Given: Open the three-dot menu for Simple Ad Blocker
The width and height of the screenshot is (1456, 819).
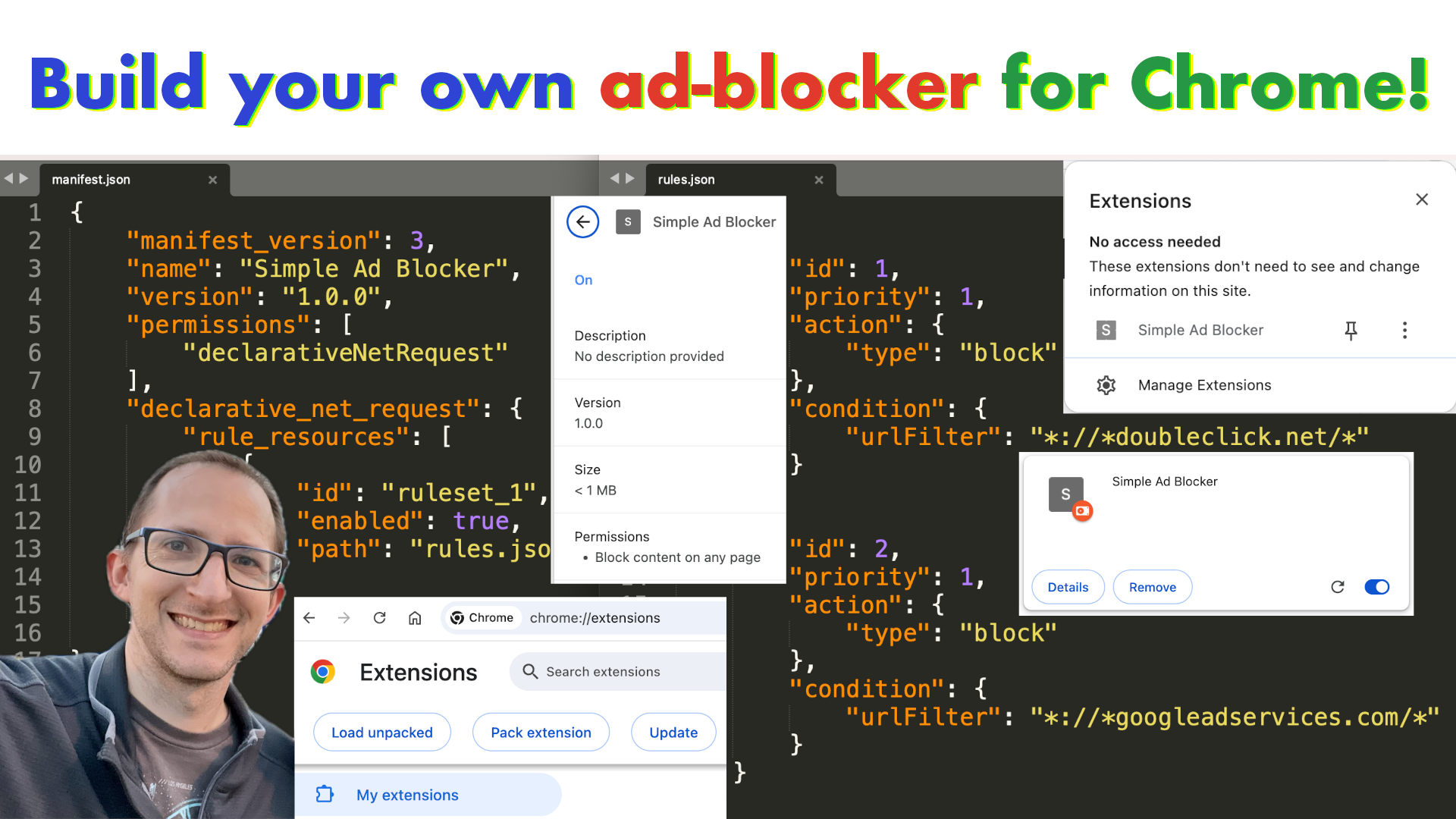Looking at the screenshot, I should click(x=1404, y=331).
